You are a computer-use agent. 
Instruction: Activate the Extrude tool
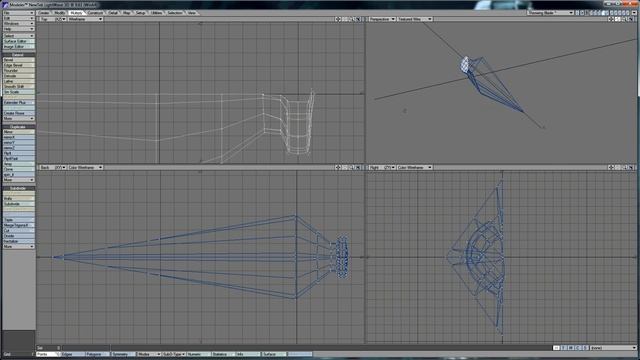[x=19, y=76]
